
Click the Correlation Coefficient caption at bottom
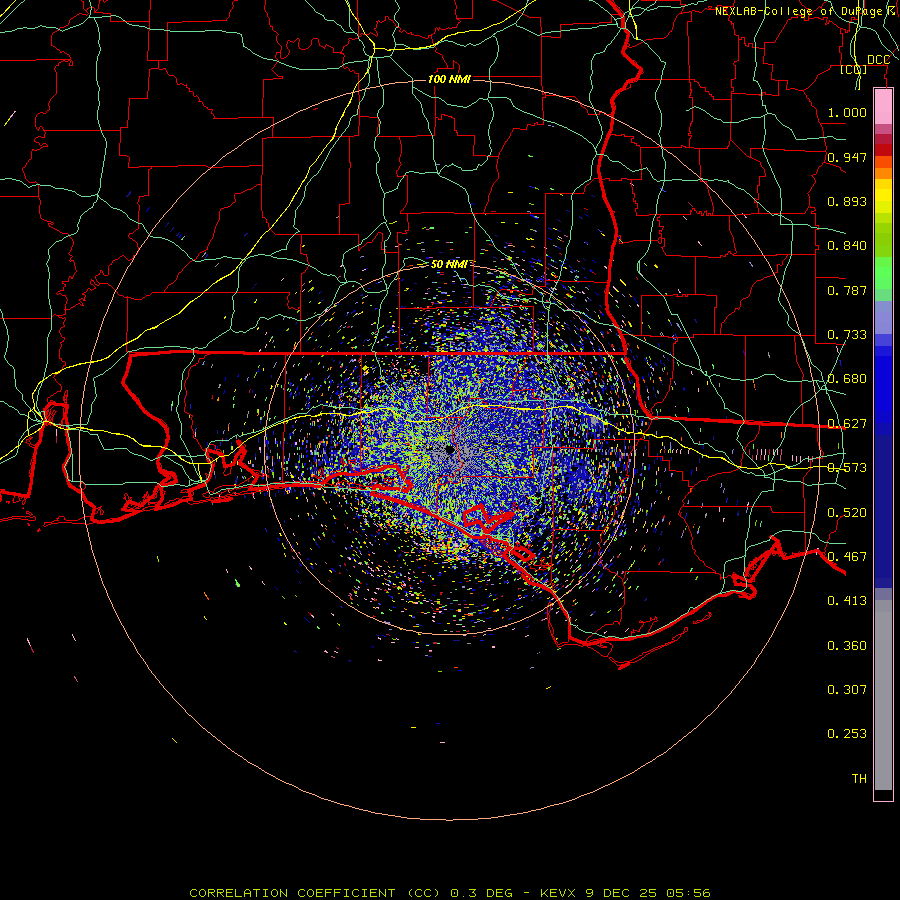(x=449, y=893)
